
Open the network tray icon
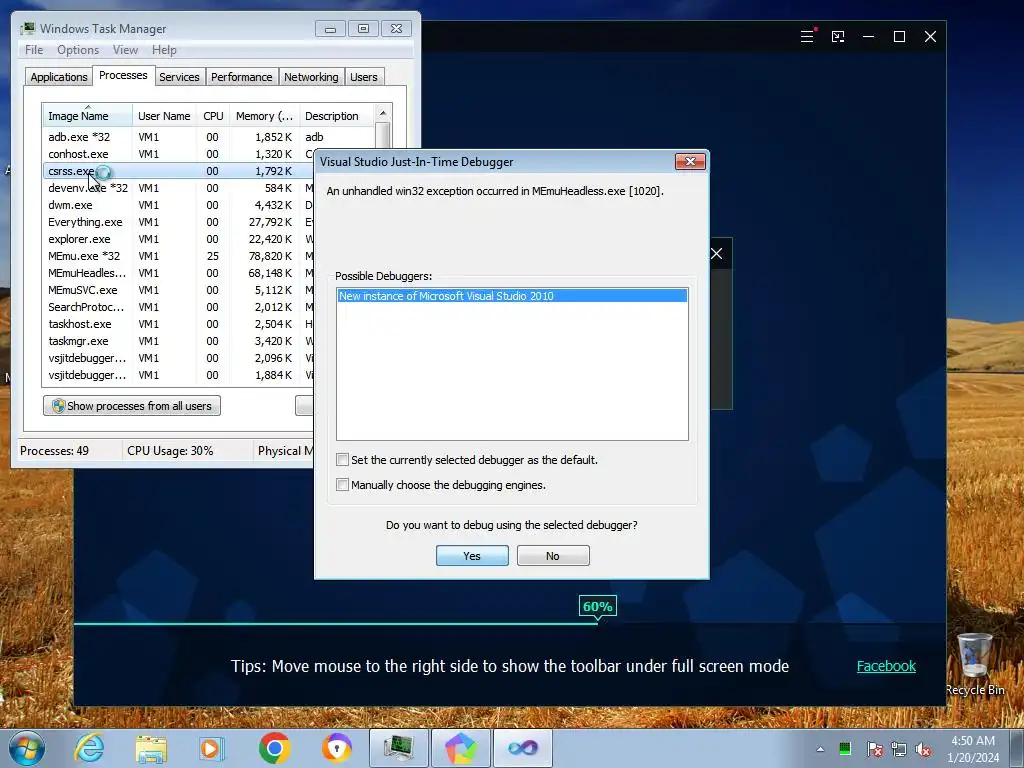(899, 749)
